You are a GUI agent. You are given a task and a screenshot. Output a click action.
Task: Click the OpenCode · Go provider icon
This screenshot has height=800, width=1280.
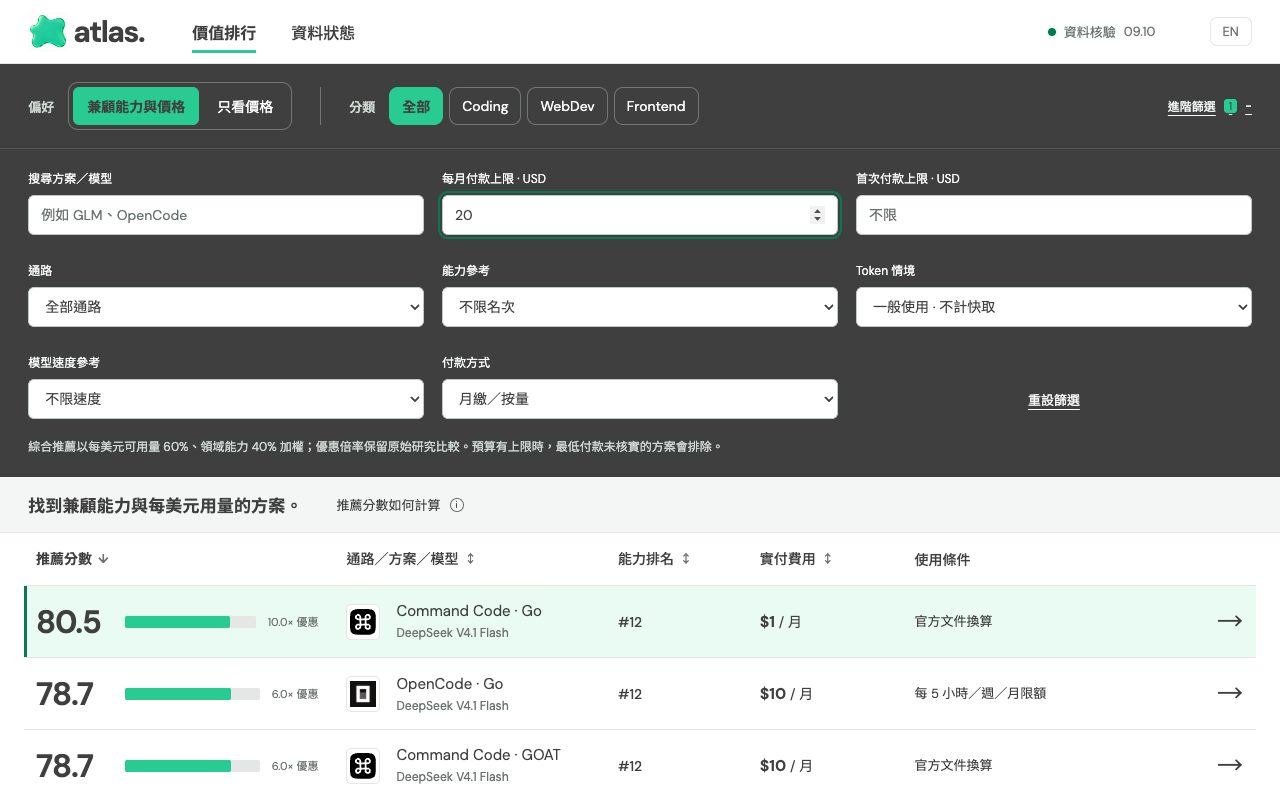pos(363,693)
